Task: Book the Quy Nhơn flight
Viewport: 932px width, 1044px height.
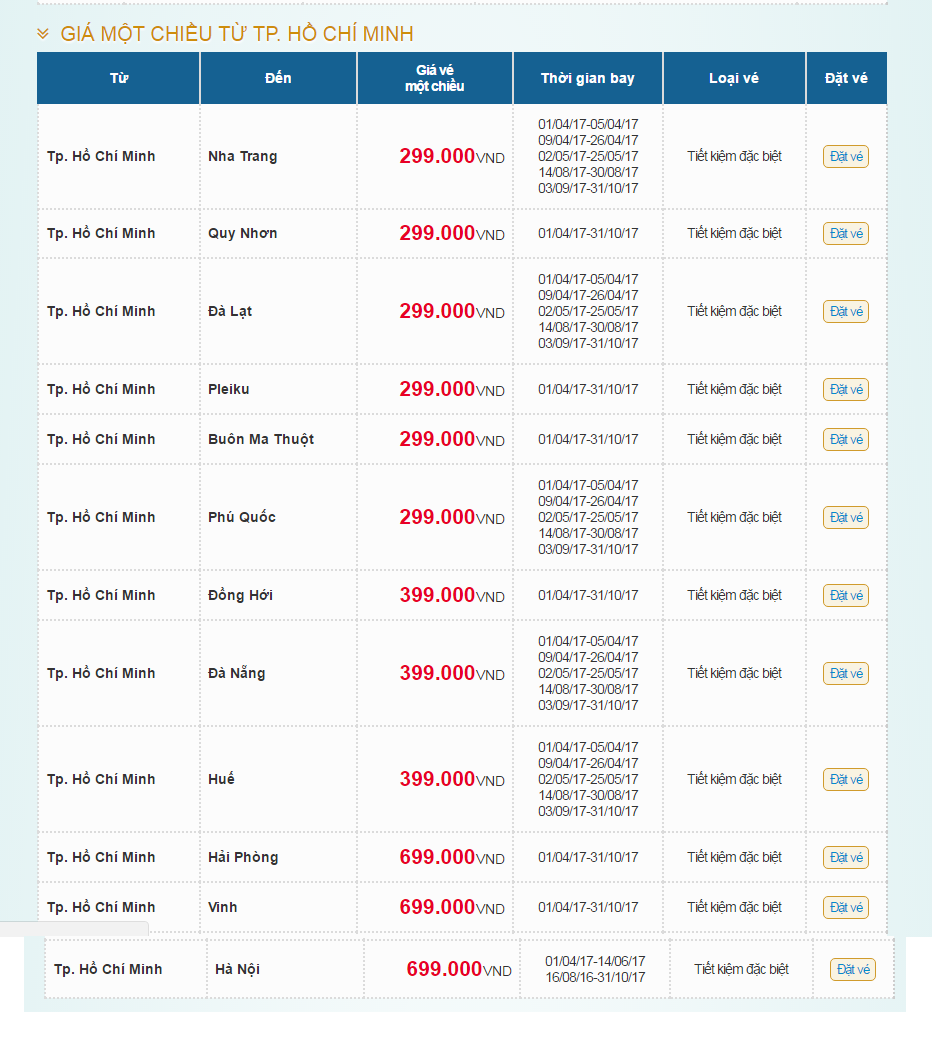Action: pyautogui.click(x=845, y=234)
